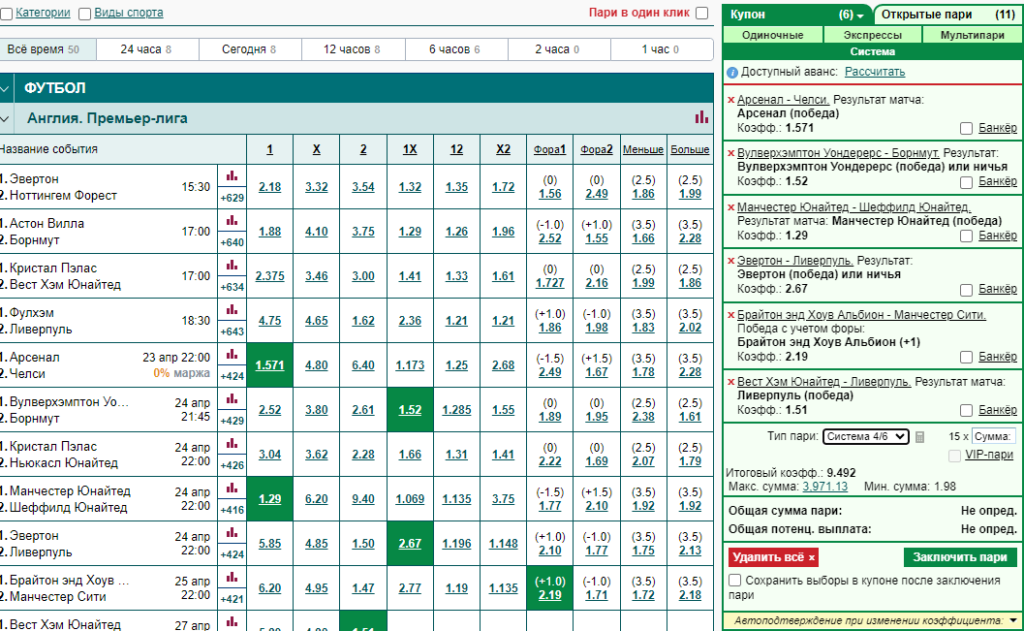Image resolution: width=1024 pixels, height=631 pixels.
Task: Select the Мультипари tab
Action: point(972,35)
